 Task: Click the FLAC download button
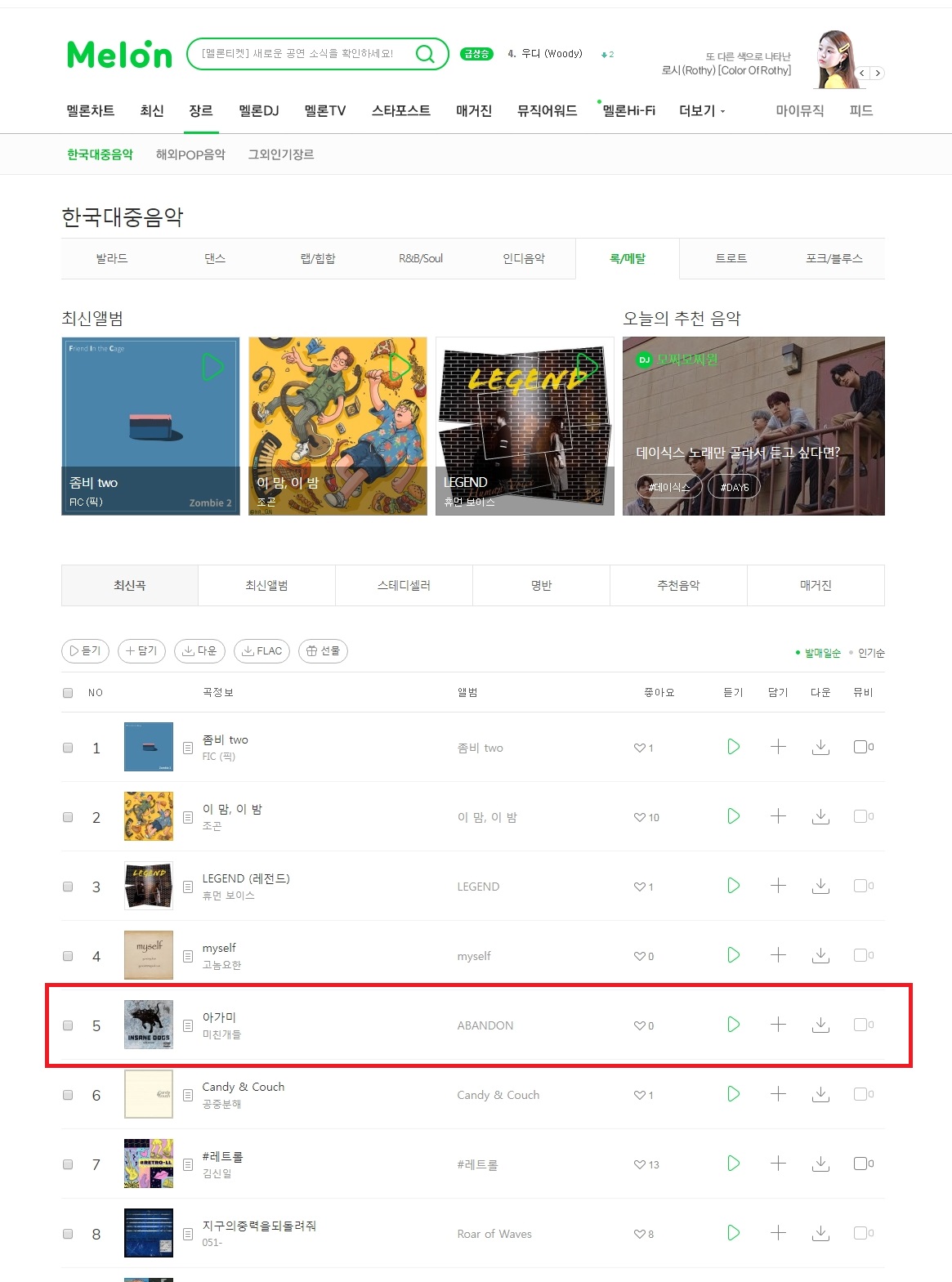pyautogui.click(x=261, y=651)
